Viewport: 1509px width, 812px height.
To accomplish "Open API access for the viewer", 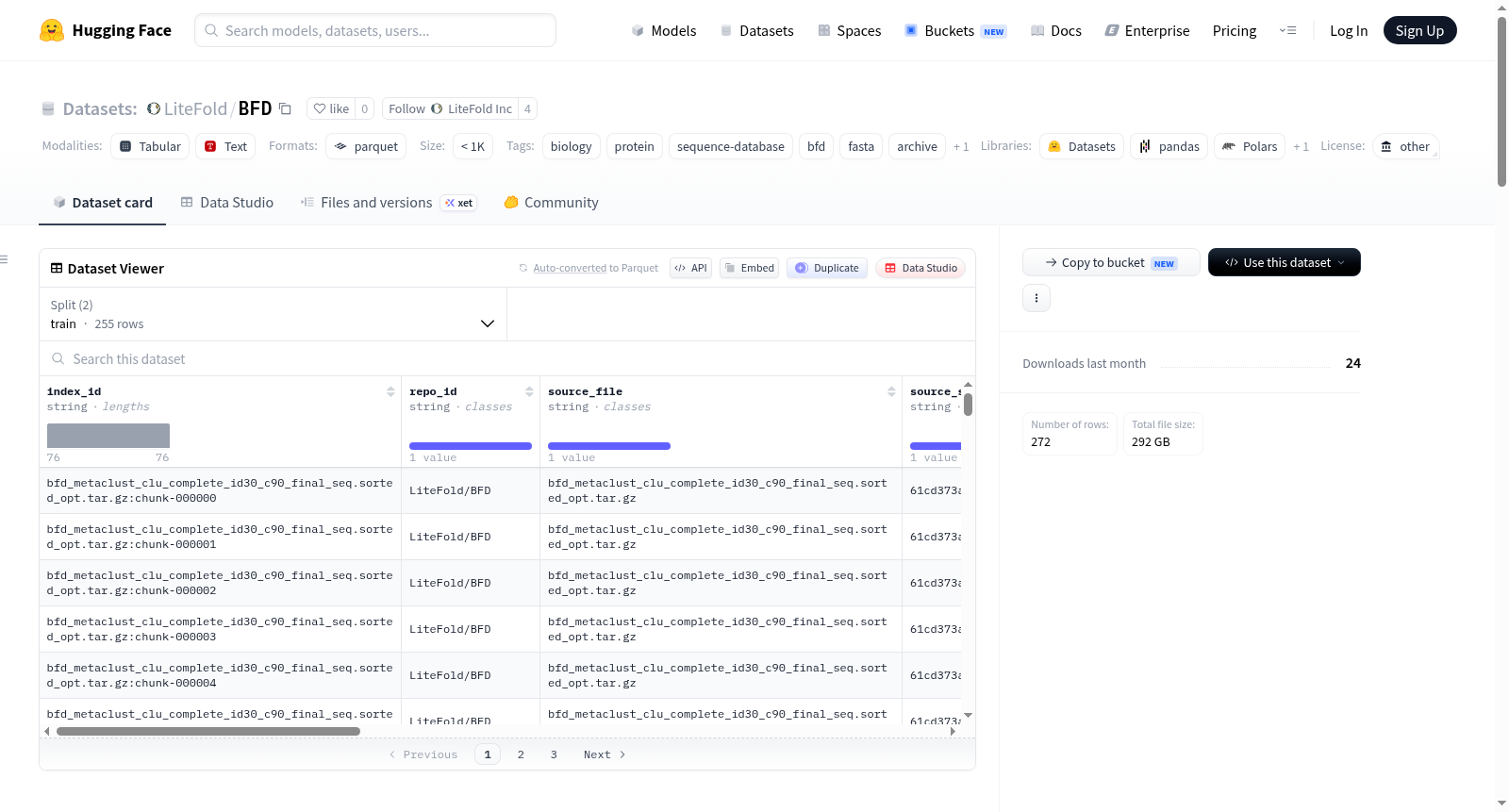I will point(690,268).
